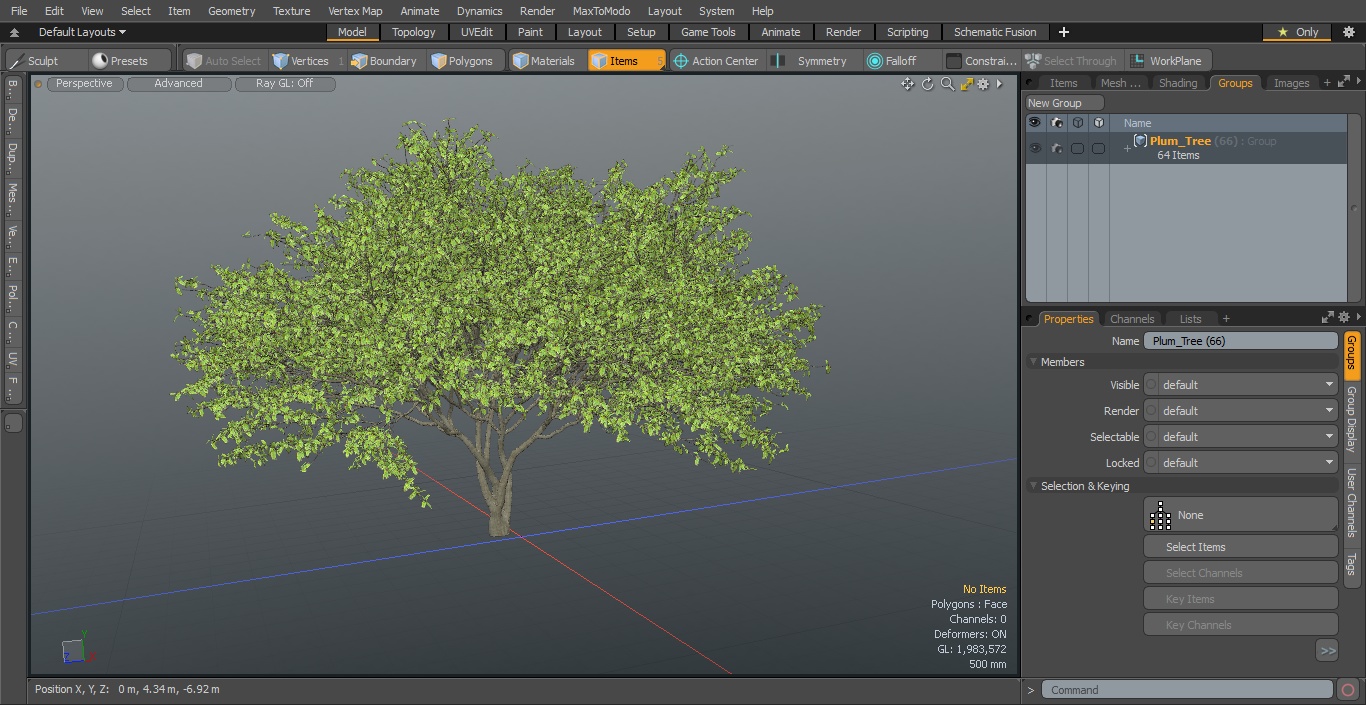
Task: Switch to the Topology layout tab
Action: tap(413, 32)
